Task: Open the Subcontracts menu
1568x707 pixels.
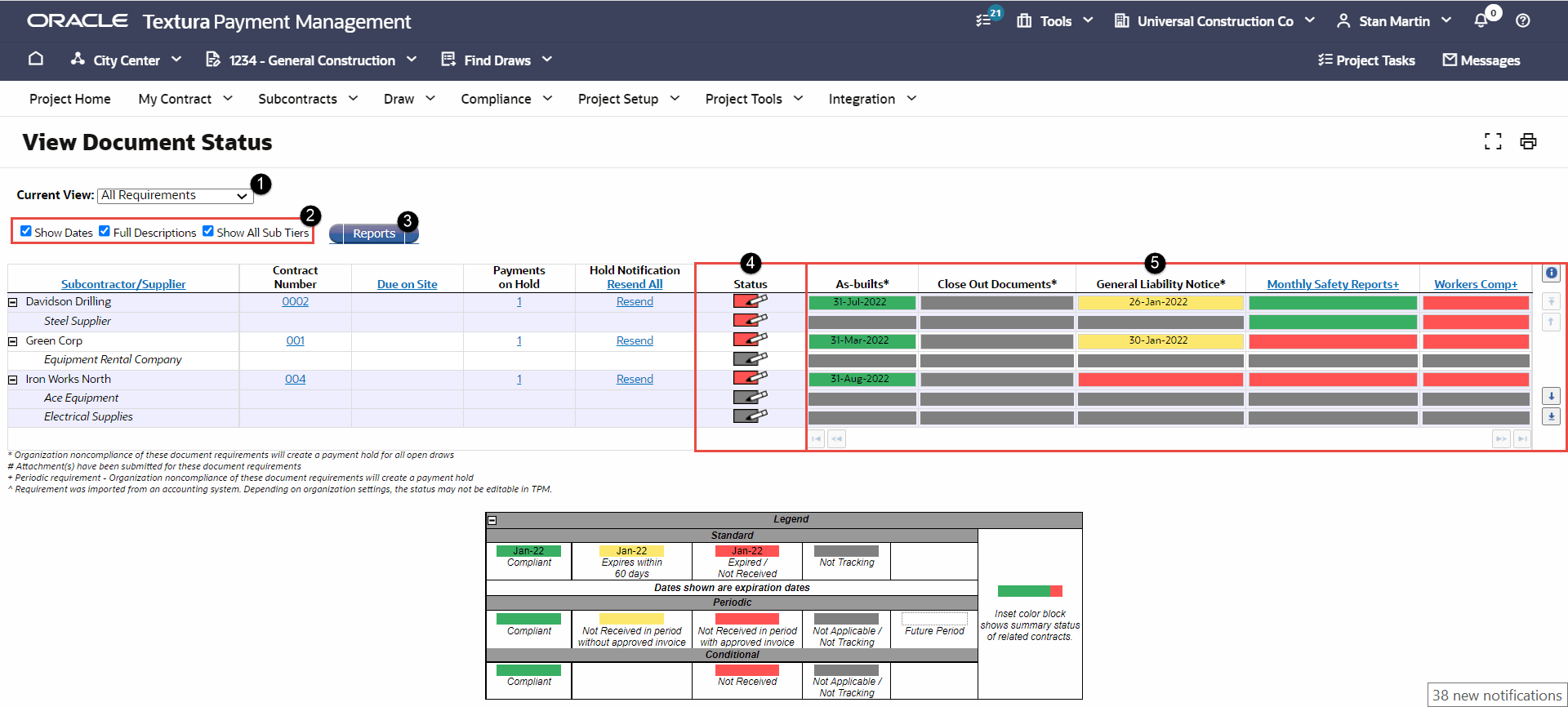Action: tap(308, 99)
